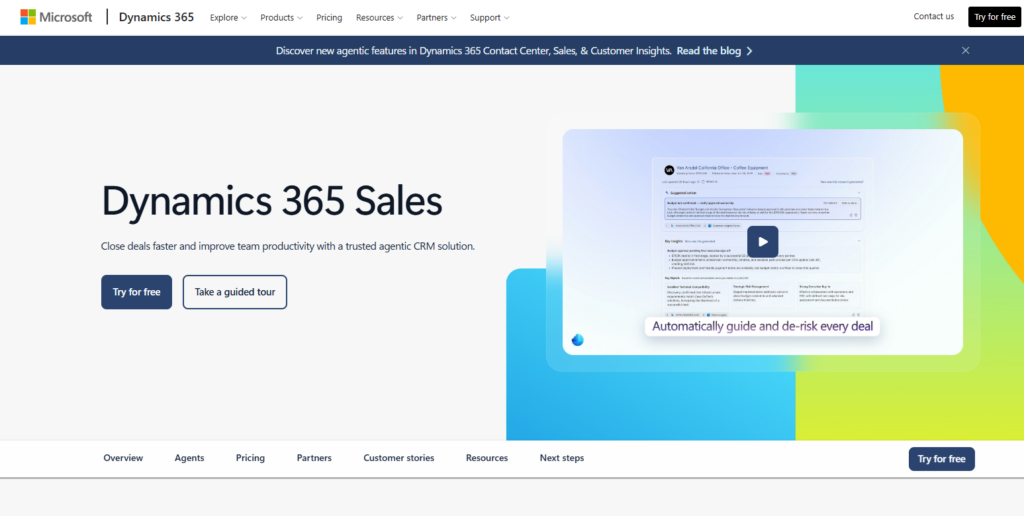Click the hero Try for free button
This screenshot has height=516, width=1024.
[136, 292]
